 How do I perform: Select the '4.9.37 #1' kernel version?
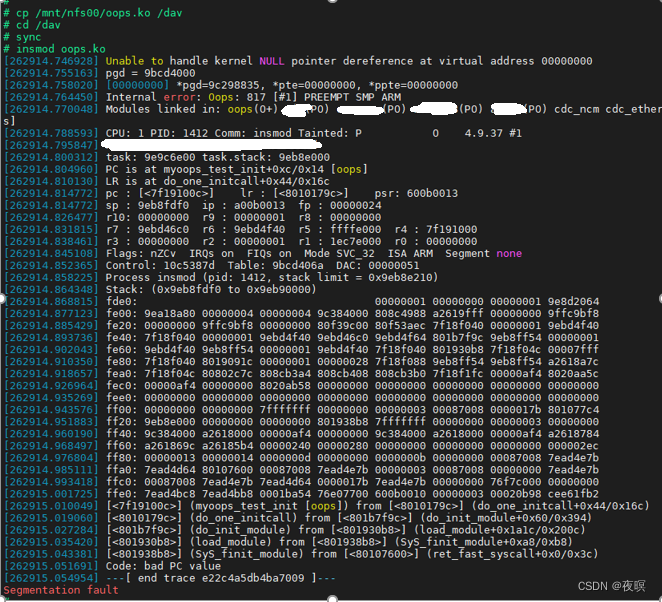(493, 133)
